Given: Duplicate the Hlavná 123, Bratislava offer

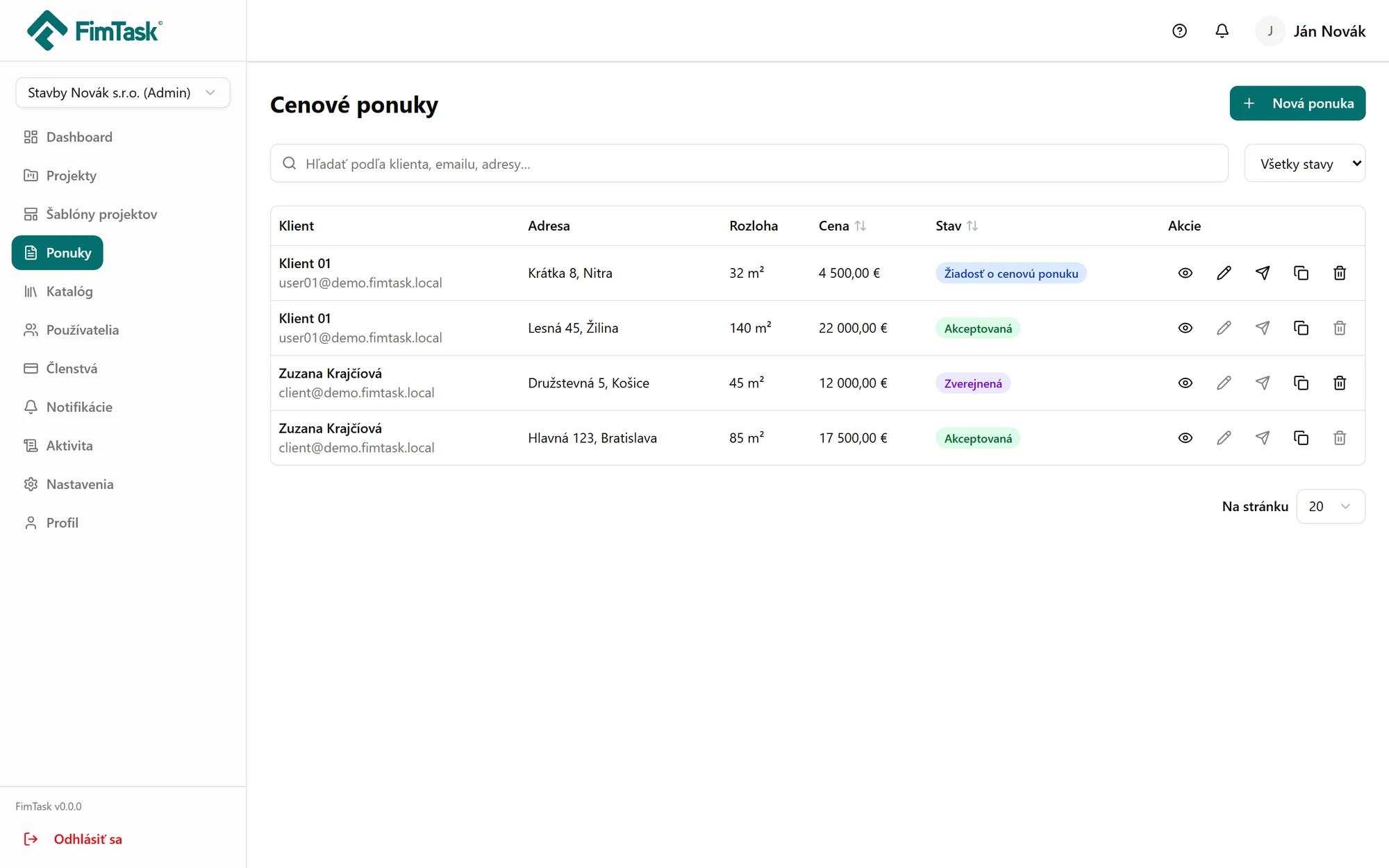Looking at the screenshot, I should [x=1301, y=437].
